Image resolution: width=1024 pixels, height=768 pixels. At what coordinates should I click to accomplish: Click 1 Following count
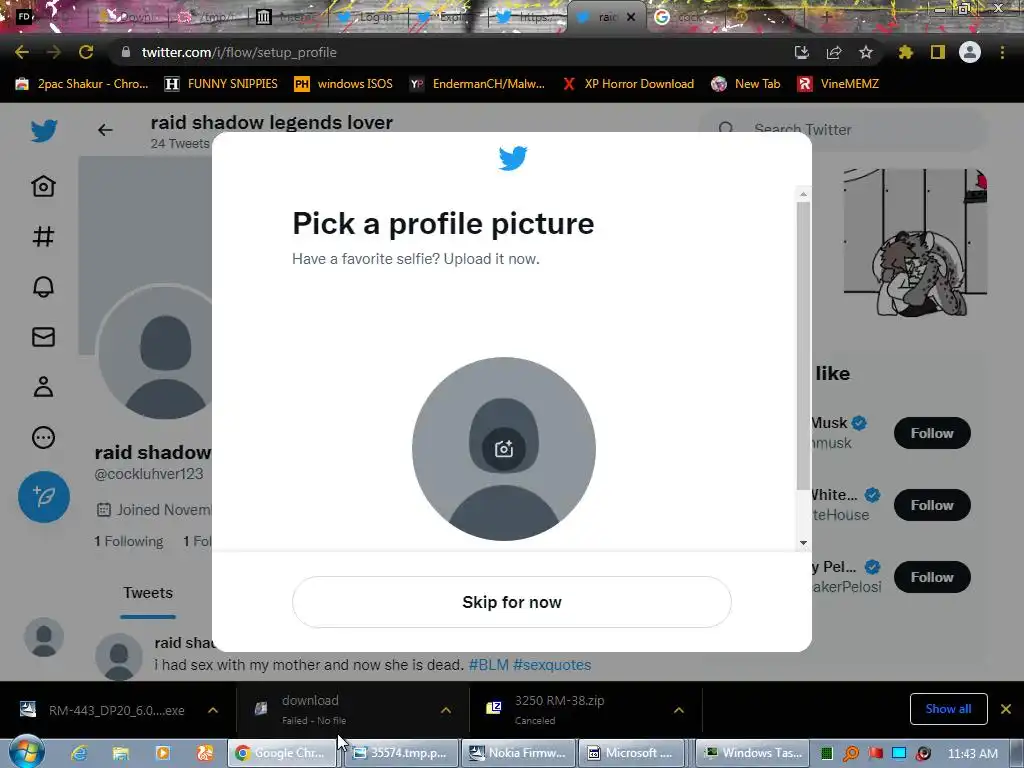pos(129,541)
